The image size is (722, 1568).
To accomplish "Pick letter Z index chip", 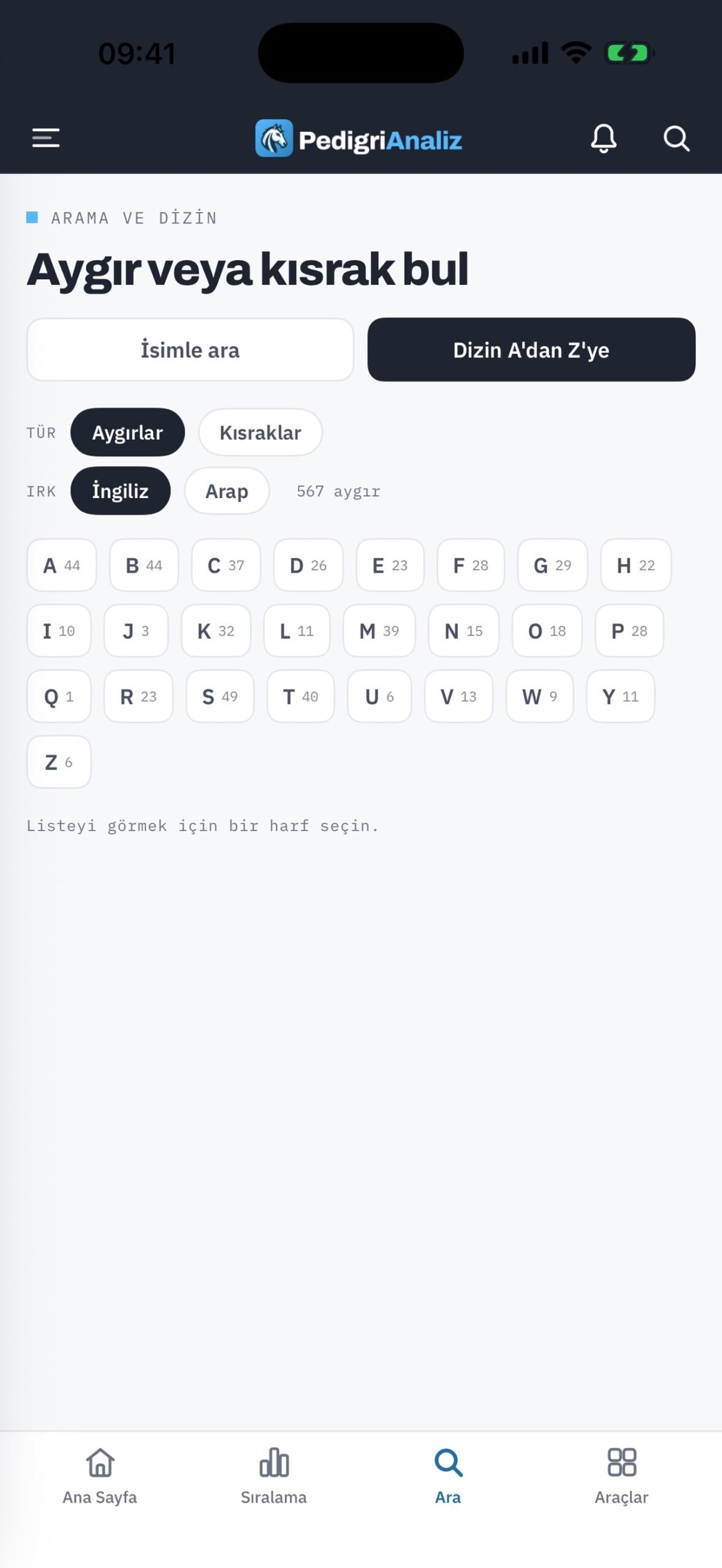I will click(59, 762).
